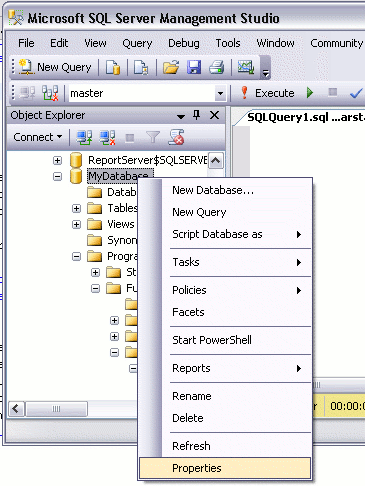The width and height of the screenshot is (365, 486).
Task: Select Delete in context menu
Action: pyautogui.click(x=225, y=418)
